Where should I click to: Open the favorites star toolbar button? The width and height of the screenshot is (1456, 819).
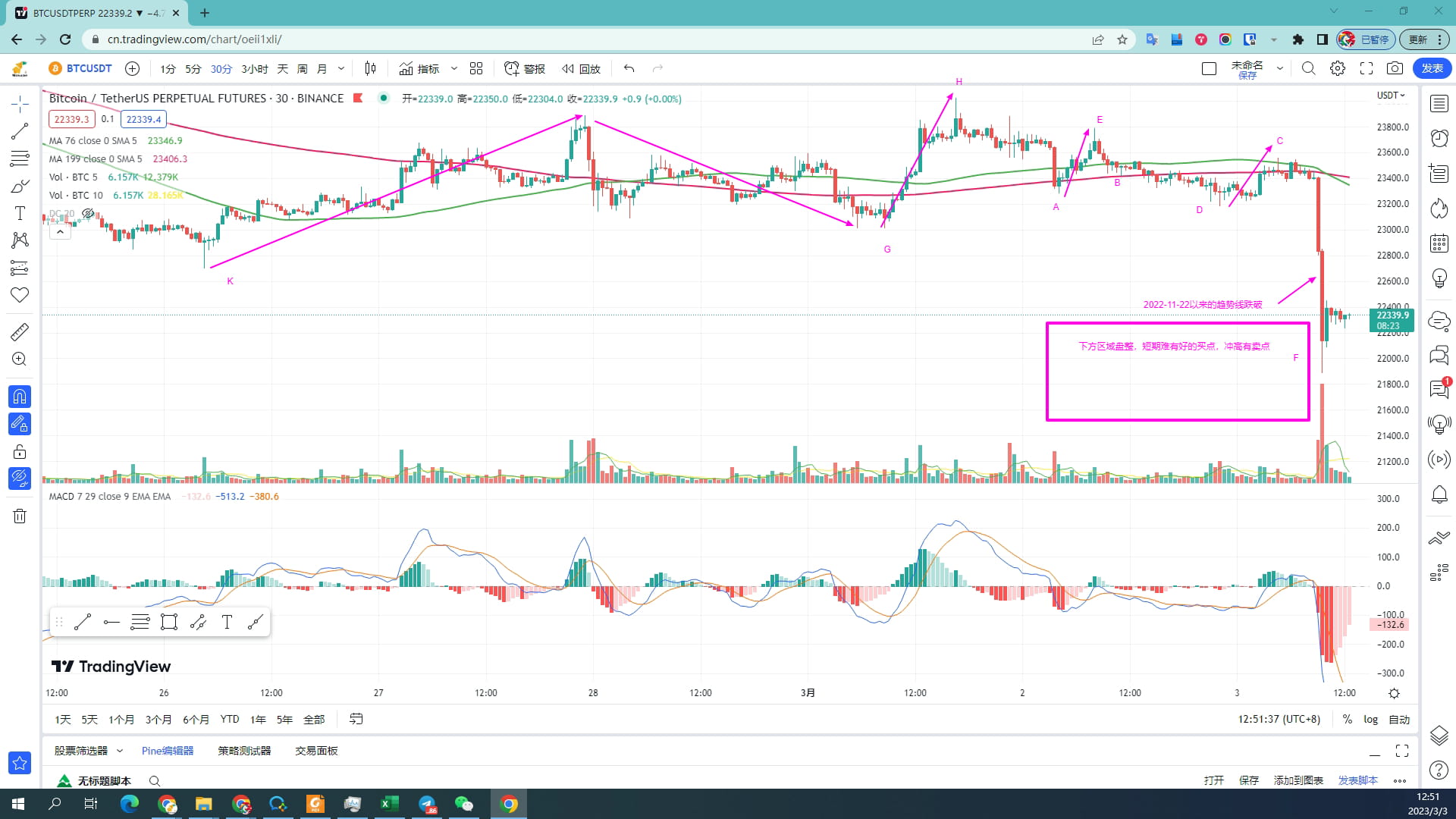(x=20, y=763)
